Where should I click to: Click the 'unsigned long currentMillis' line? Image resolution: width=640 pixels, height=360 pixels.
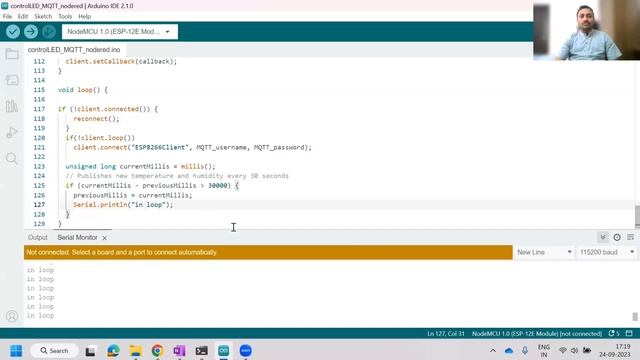click(x=140, y=167)
